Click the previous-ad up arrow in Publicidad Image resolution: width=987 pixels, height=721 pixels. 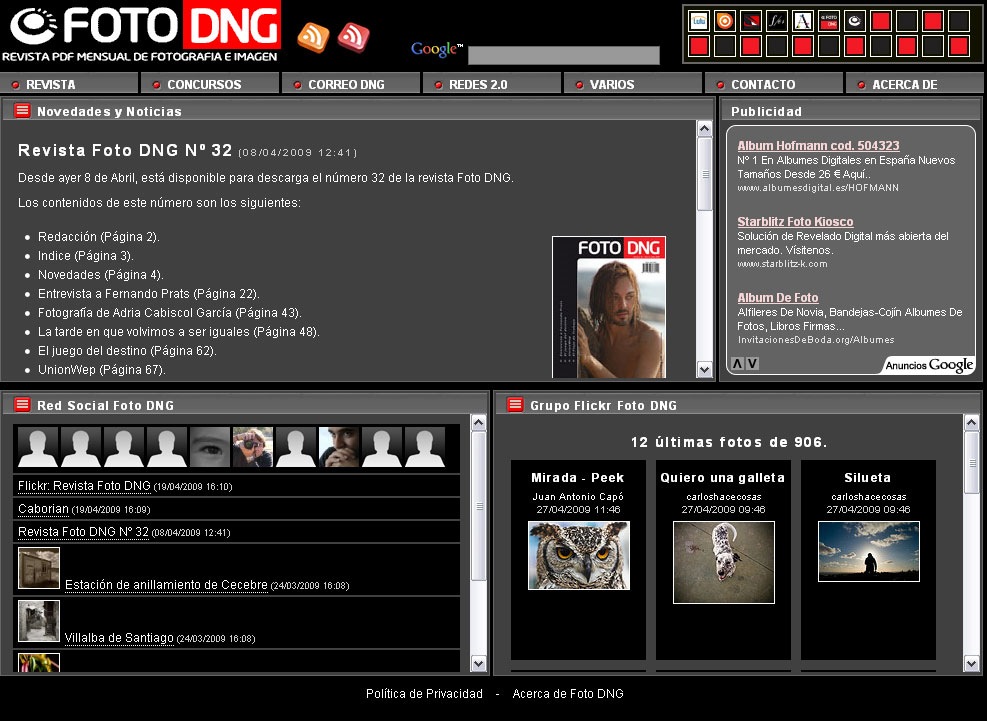[x=737, y=363]
